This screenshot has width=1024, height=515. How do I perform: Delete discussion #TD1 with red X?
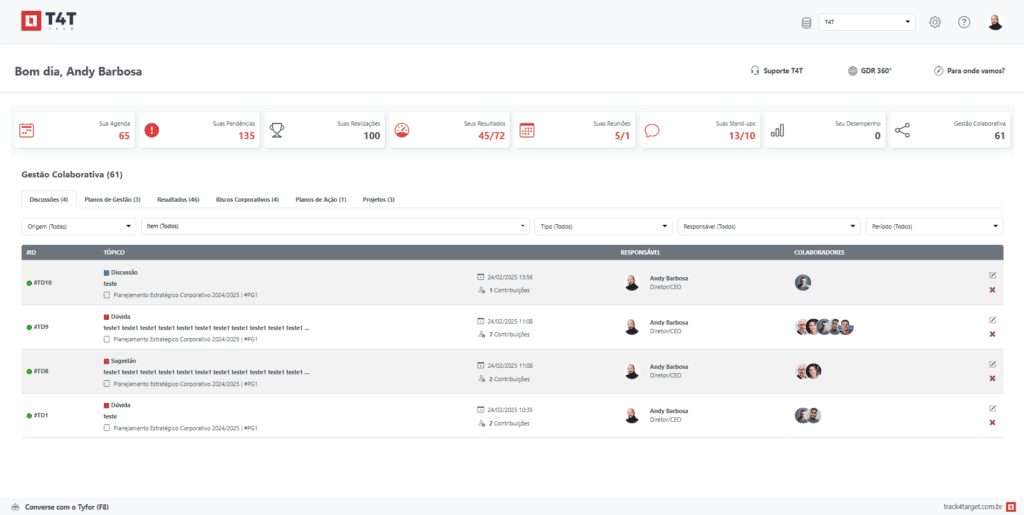992,422
